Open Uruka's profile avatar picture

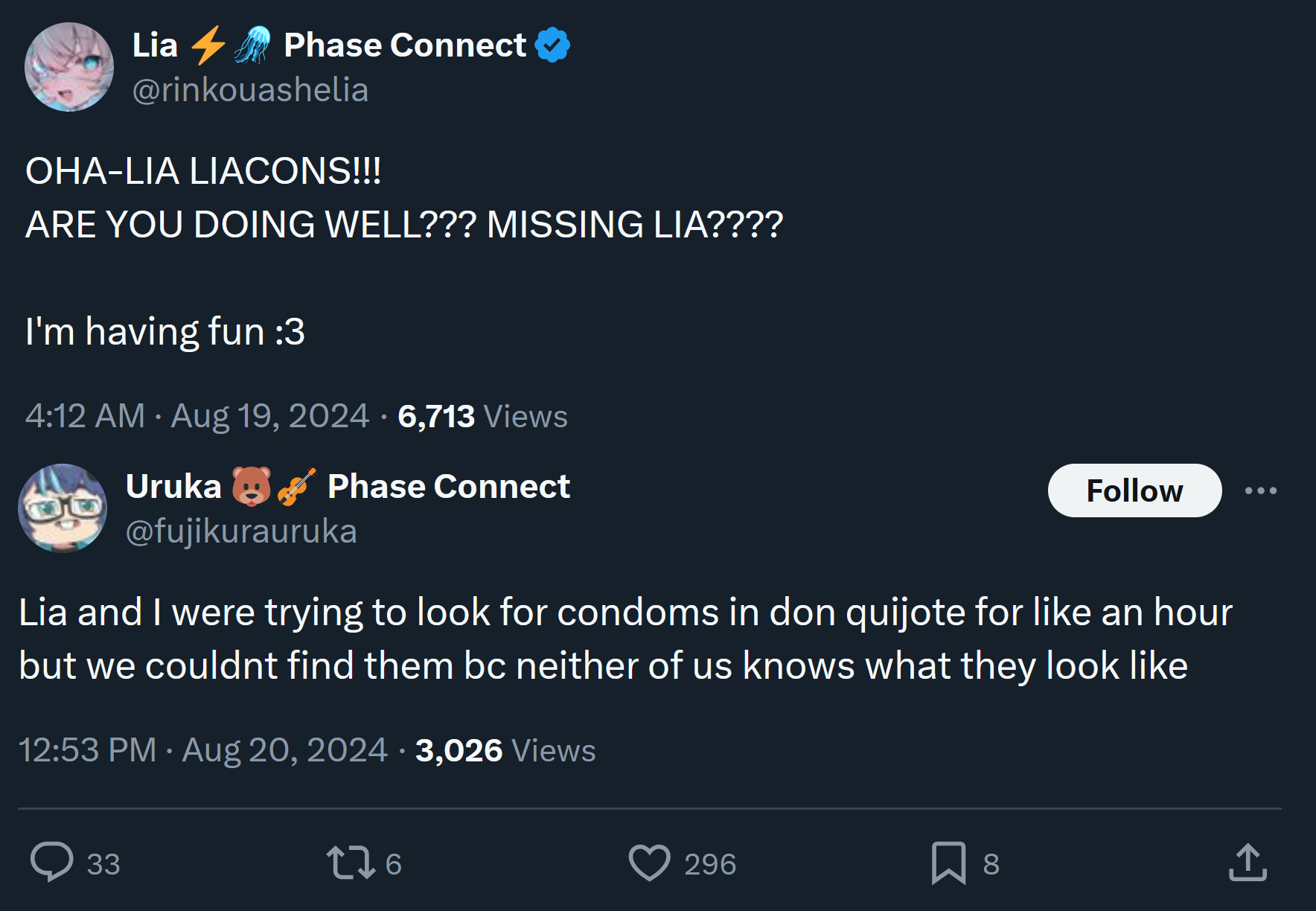click(63, 508)
